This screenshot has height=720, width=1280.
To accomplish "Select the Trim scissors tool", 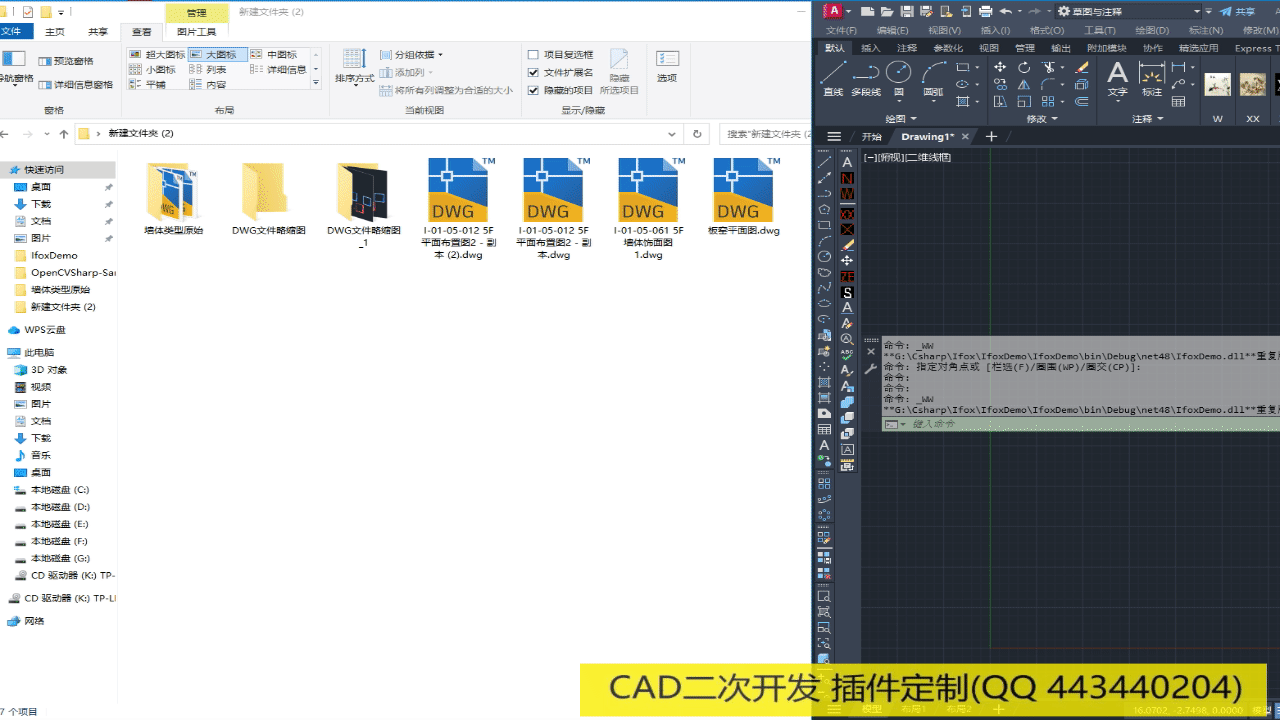I will [x=1048, y=67].
